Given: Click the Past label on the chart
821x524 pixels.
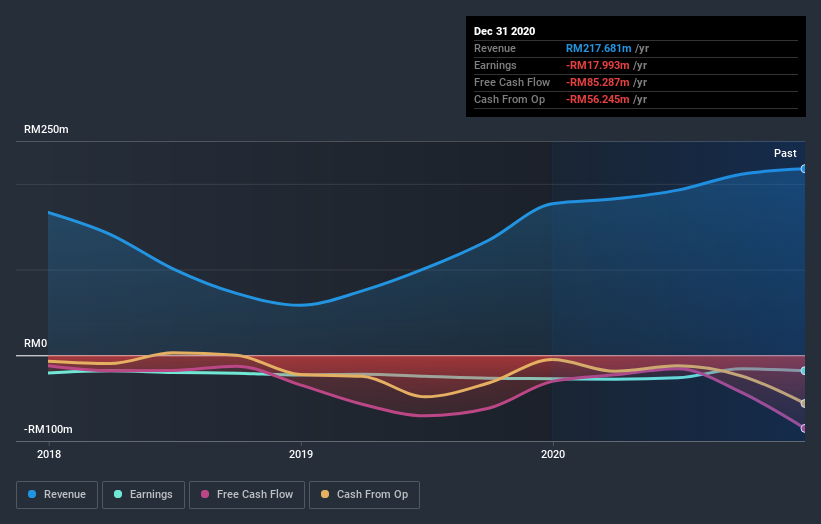Looking at the screenshot, I should coord(785,153).
